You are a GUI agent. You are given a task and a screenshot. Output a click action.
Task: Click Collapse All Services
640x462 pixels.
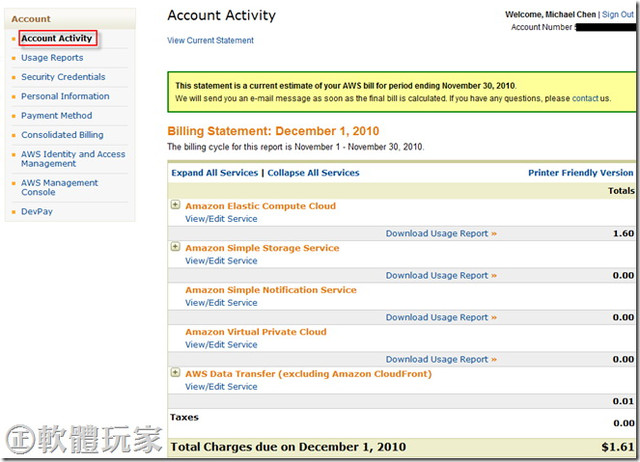(x=313, y=173)
